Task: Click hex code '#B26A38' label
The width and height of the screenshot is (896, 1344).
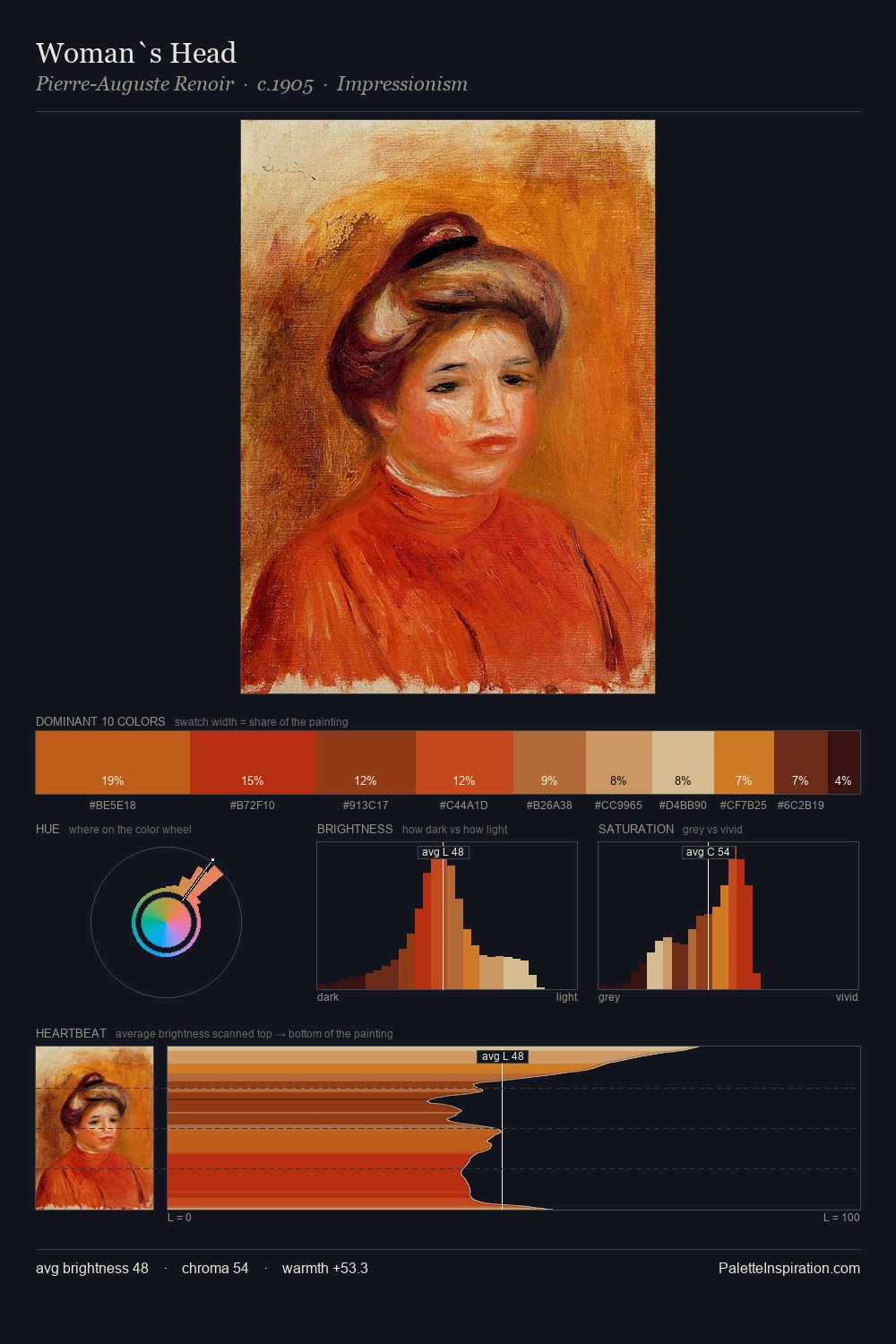Action: coord(549,806)
